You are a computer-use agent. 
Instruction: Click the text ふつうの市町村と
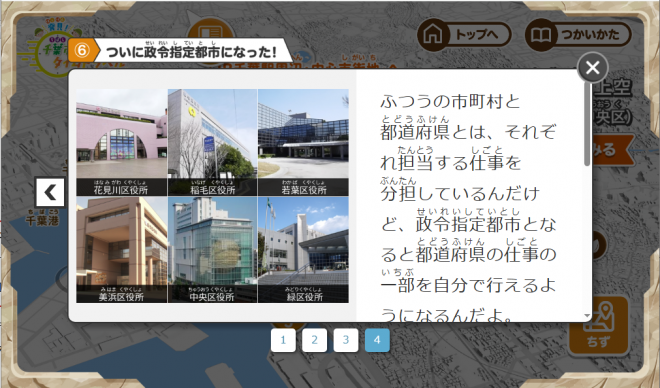coord(450,101)
